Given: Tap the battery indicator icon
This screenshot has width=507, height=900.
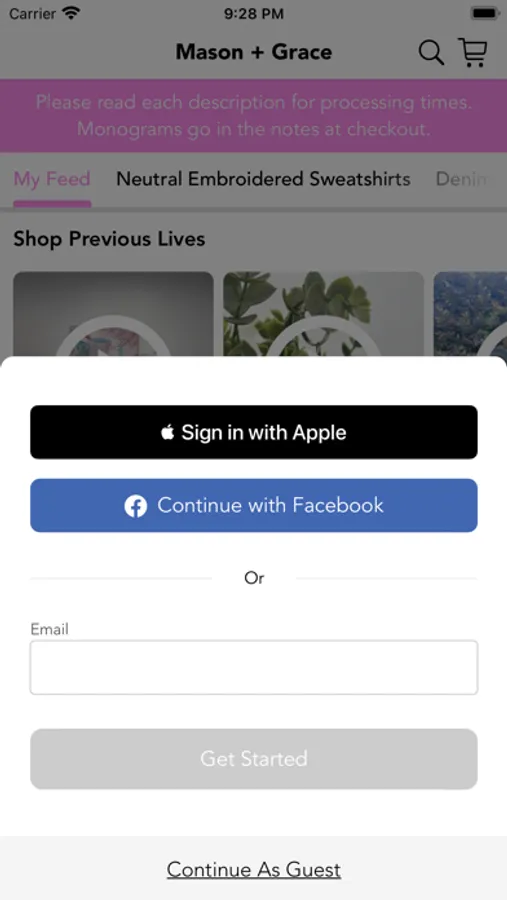Looking at the screenshot, I should tap(484, 13).
